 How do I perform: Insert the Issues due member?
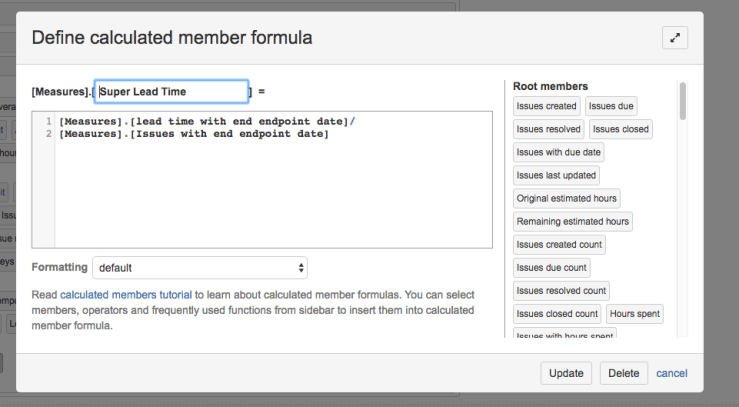[x=610, y=106]
